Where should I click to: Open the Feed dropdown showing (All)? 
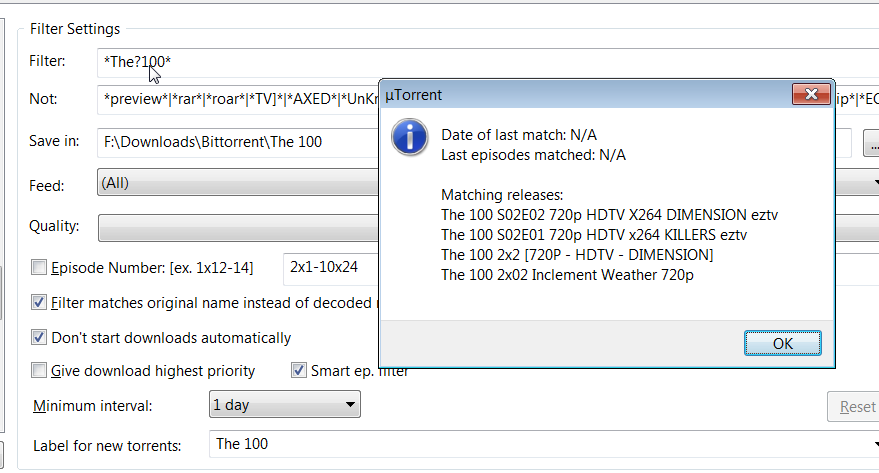(238, 183)
